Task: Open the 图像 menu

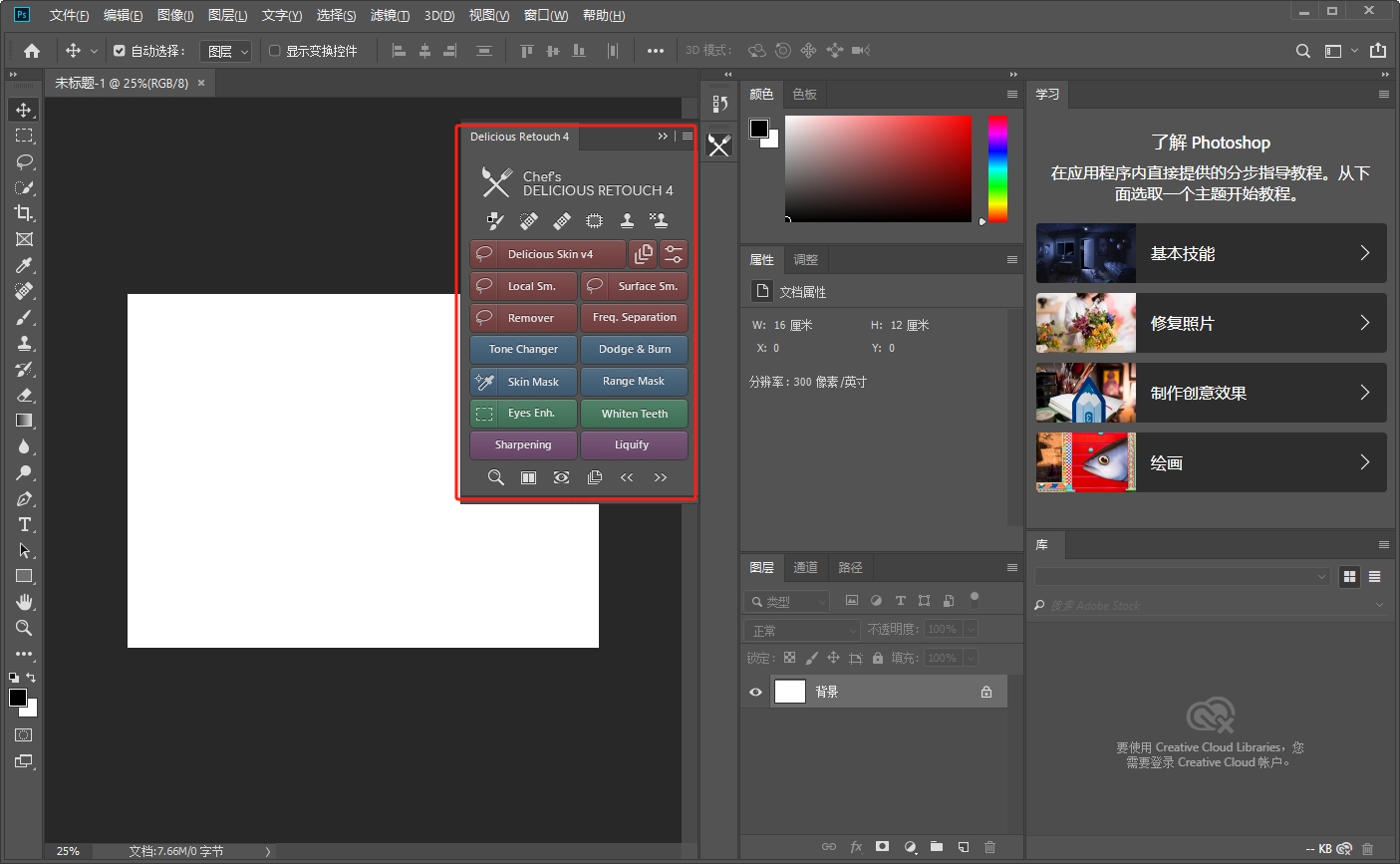Action: [x=175, y=15]
